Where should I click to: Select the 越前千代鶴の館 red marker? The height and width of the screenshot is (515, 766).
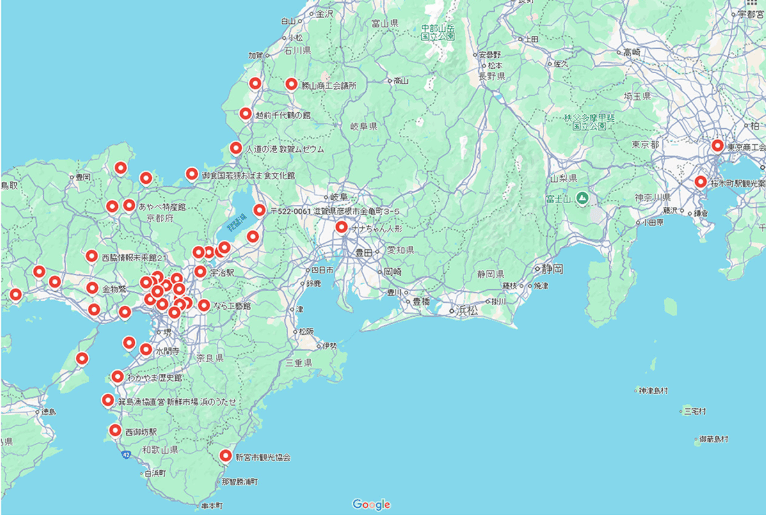246,114
